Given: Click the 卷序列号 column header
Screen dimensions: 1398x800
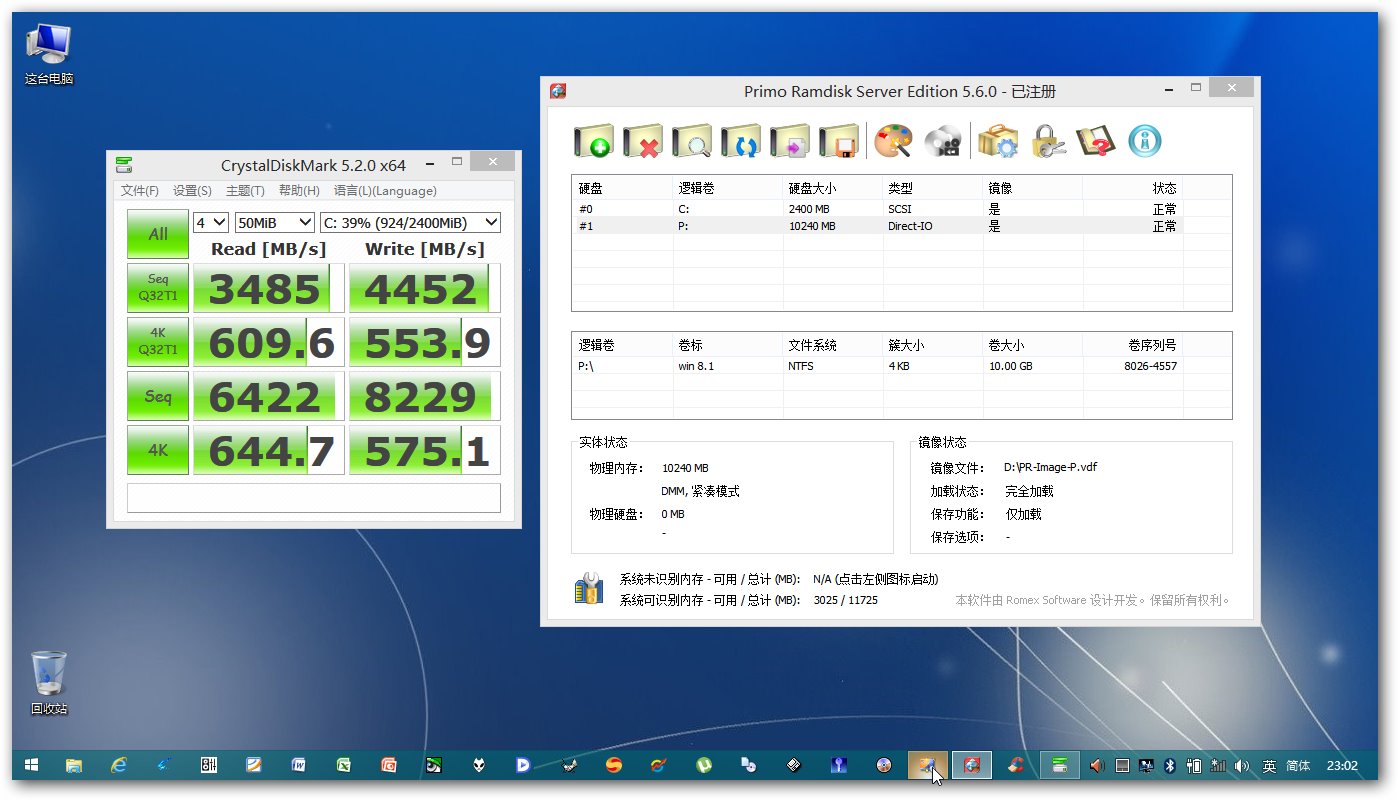Looking at the screenshot, I should [x=1153, y=345].
